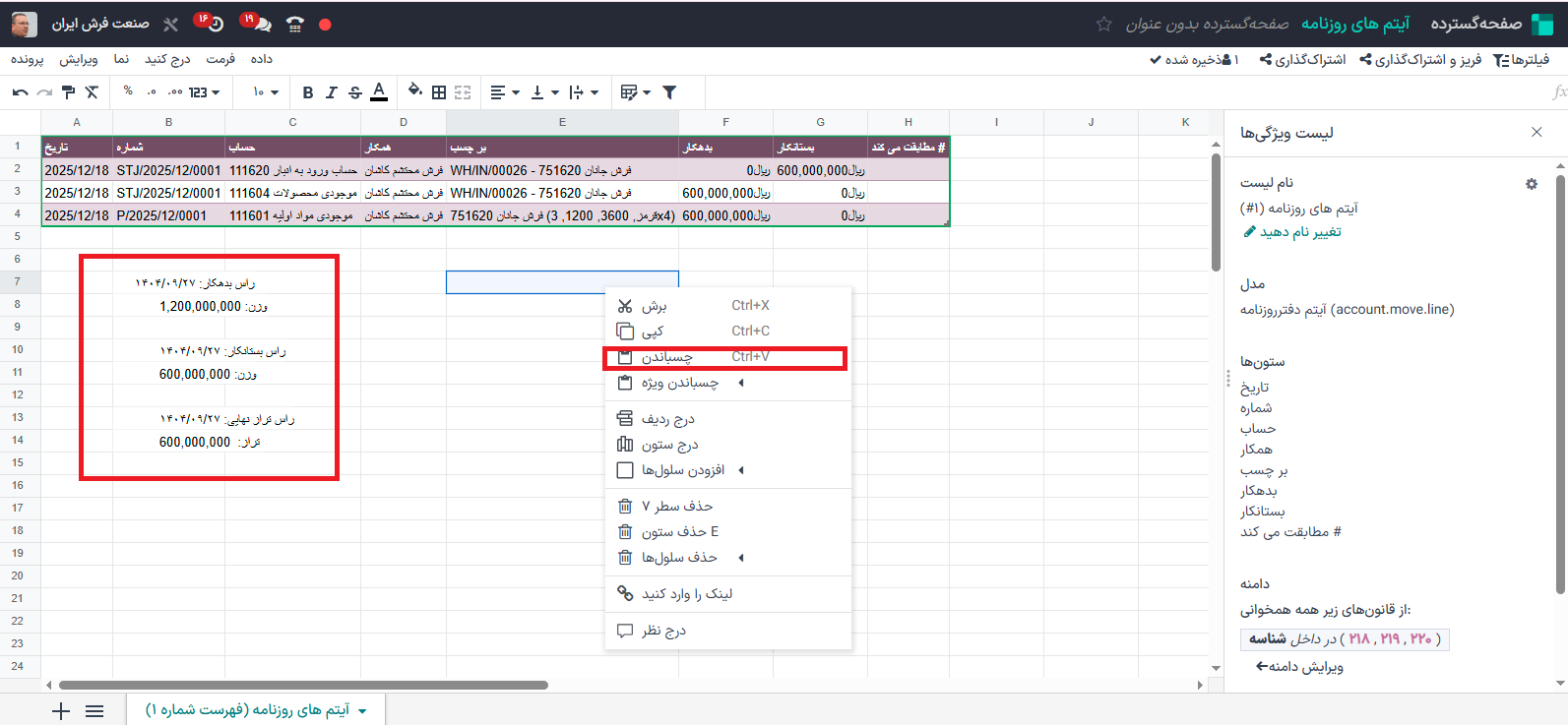This screenshot has height=725, width=1568.
Task: Choose چسباندن (Paste) from context menu
Action: tap(666, 357)
